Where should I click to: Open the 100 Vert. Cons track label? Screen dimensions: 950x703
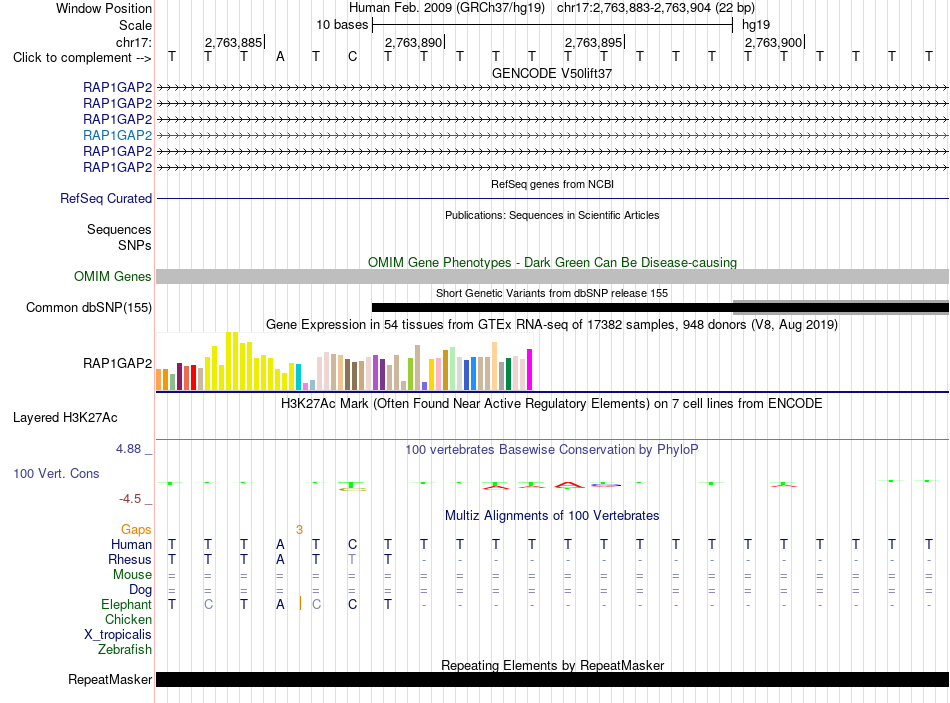pos(56,473)
